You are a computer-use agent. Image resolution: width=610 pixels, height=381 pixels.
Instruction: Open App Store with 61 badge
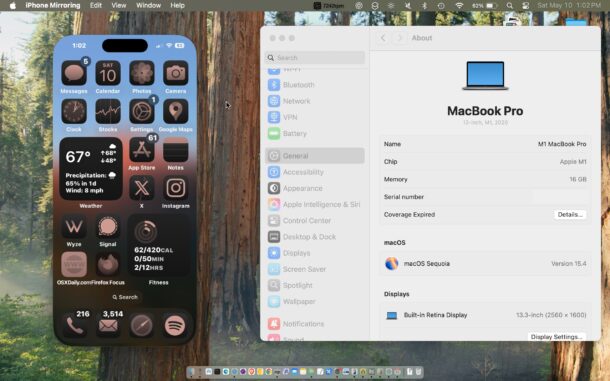pyautogui.click(x=142, y=150)
